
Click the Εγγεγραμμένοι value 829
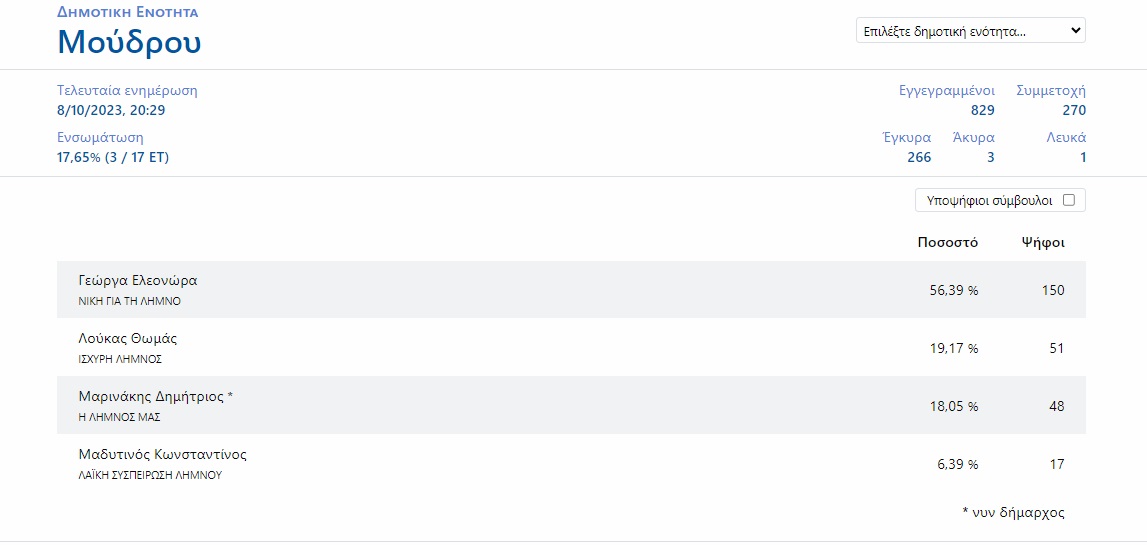[982, 110]
